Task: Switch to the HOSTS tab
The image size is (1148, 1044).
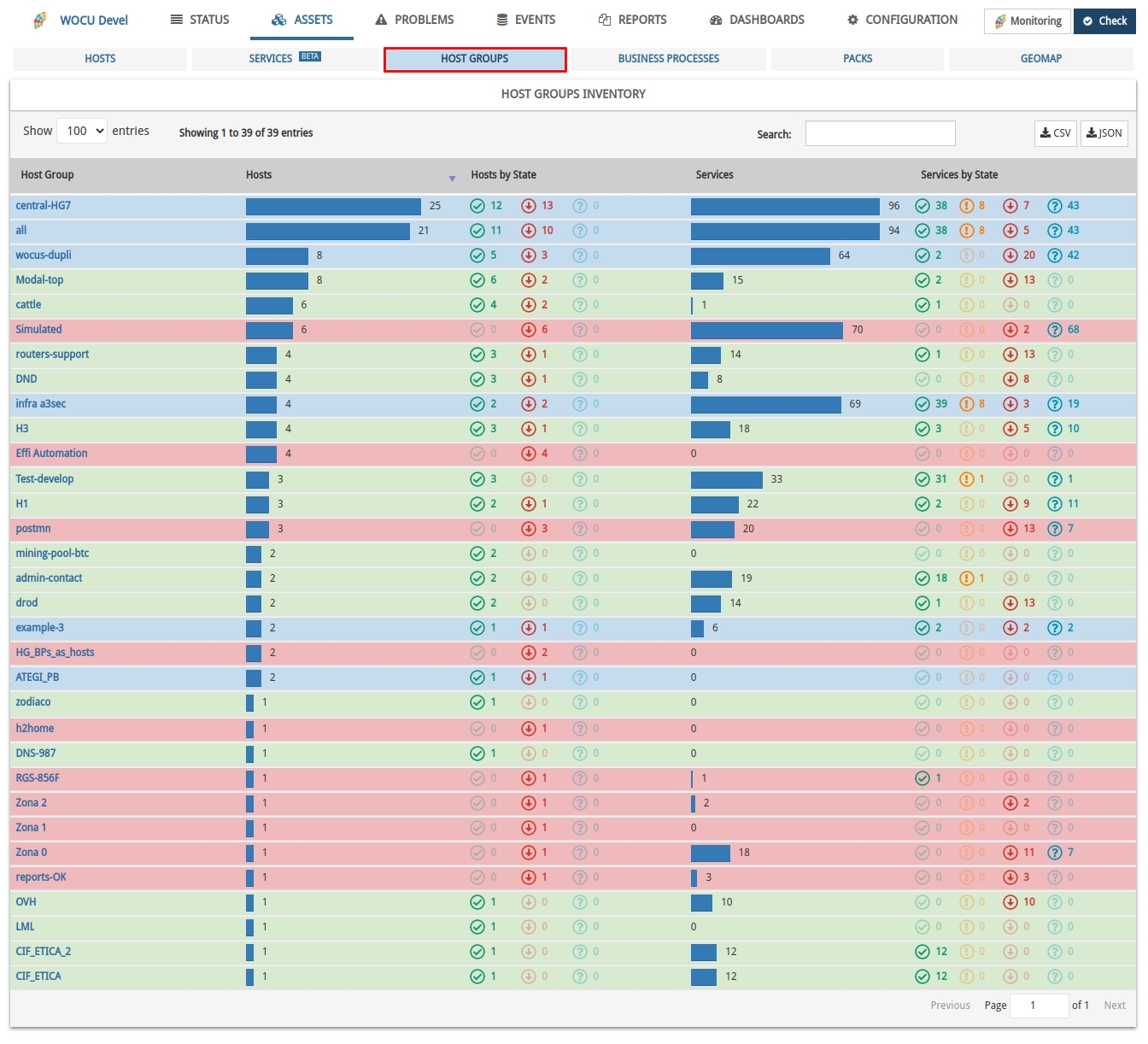Action: tap(100, 59)
